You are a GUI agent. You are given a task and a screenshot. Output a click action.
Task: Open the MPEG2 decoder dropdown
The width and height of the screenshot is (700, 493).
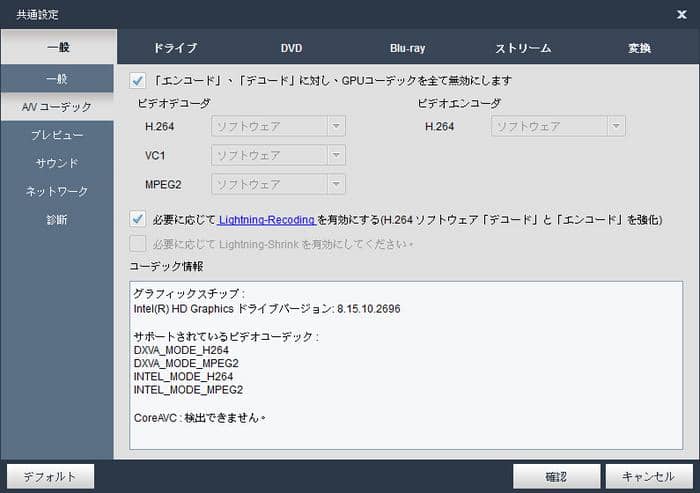[x=278, y=184]
